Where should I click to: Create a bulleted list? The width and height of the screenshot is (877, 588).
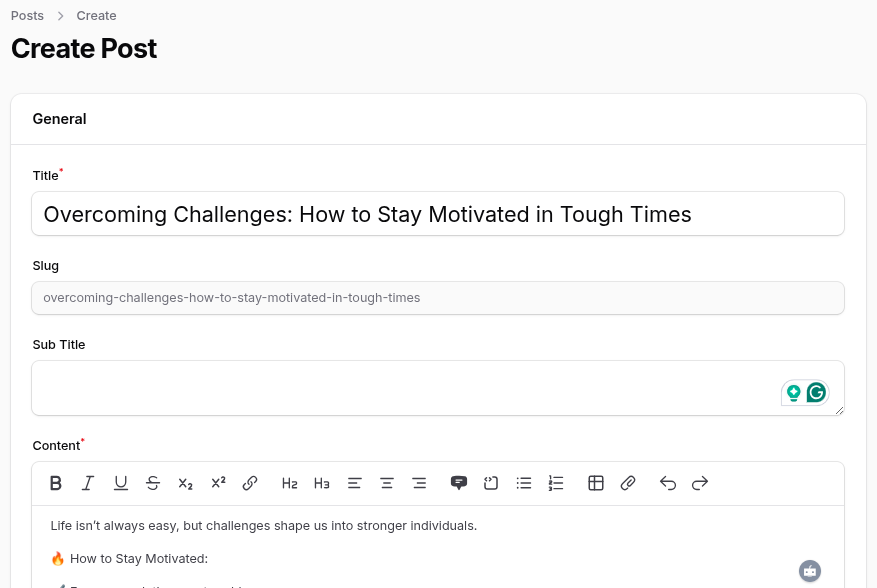click(x=523, y=483)
